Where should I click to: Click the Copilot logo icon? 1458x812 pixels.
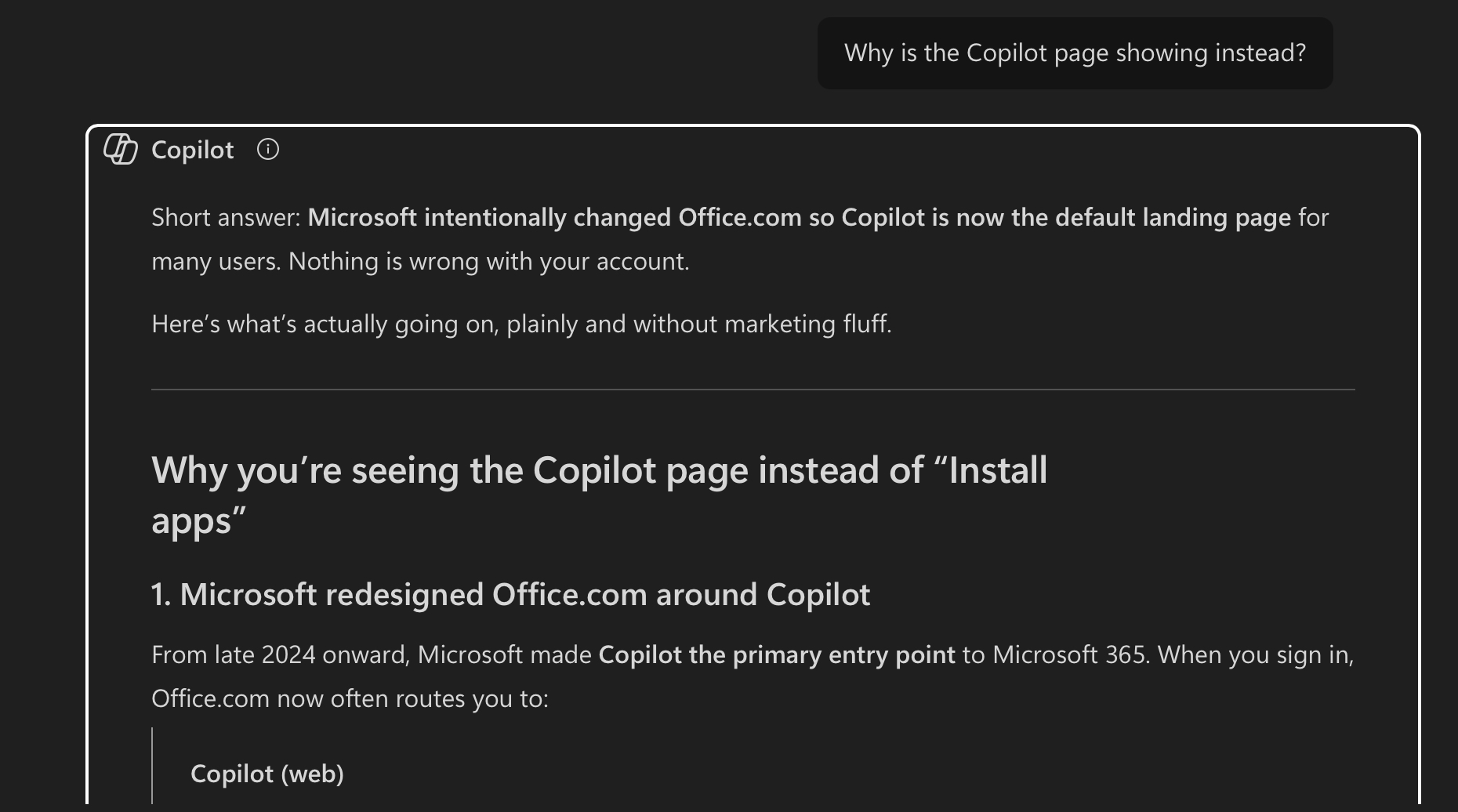coord(121,149)
